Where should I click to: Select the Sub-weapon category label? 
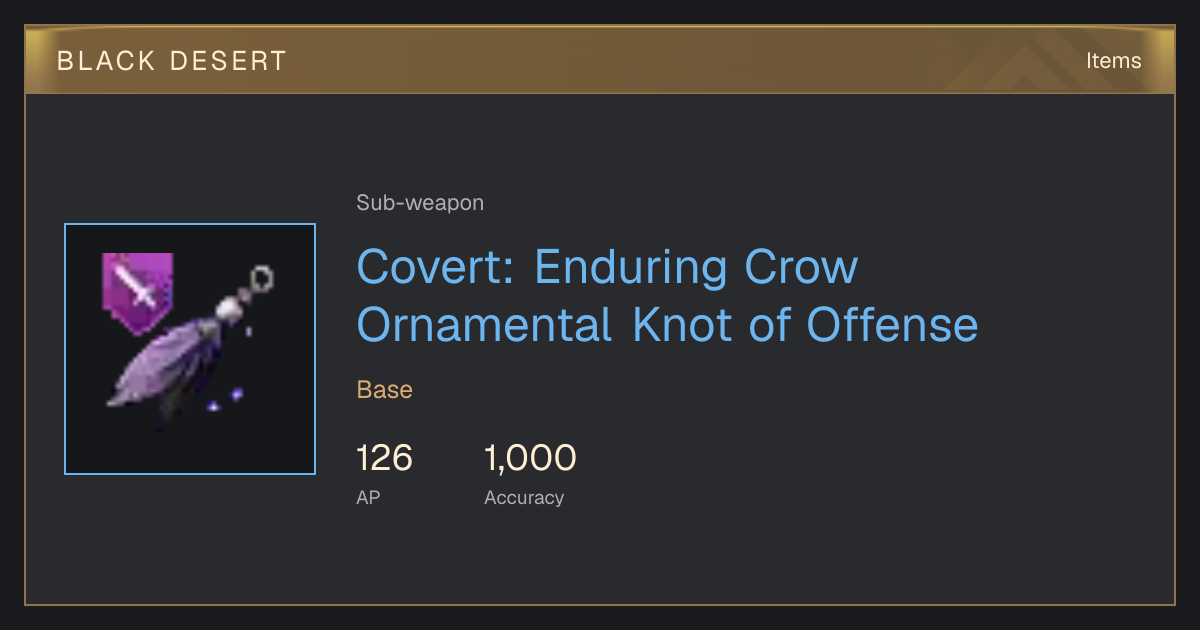click(x=420, y=203)
